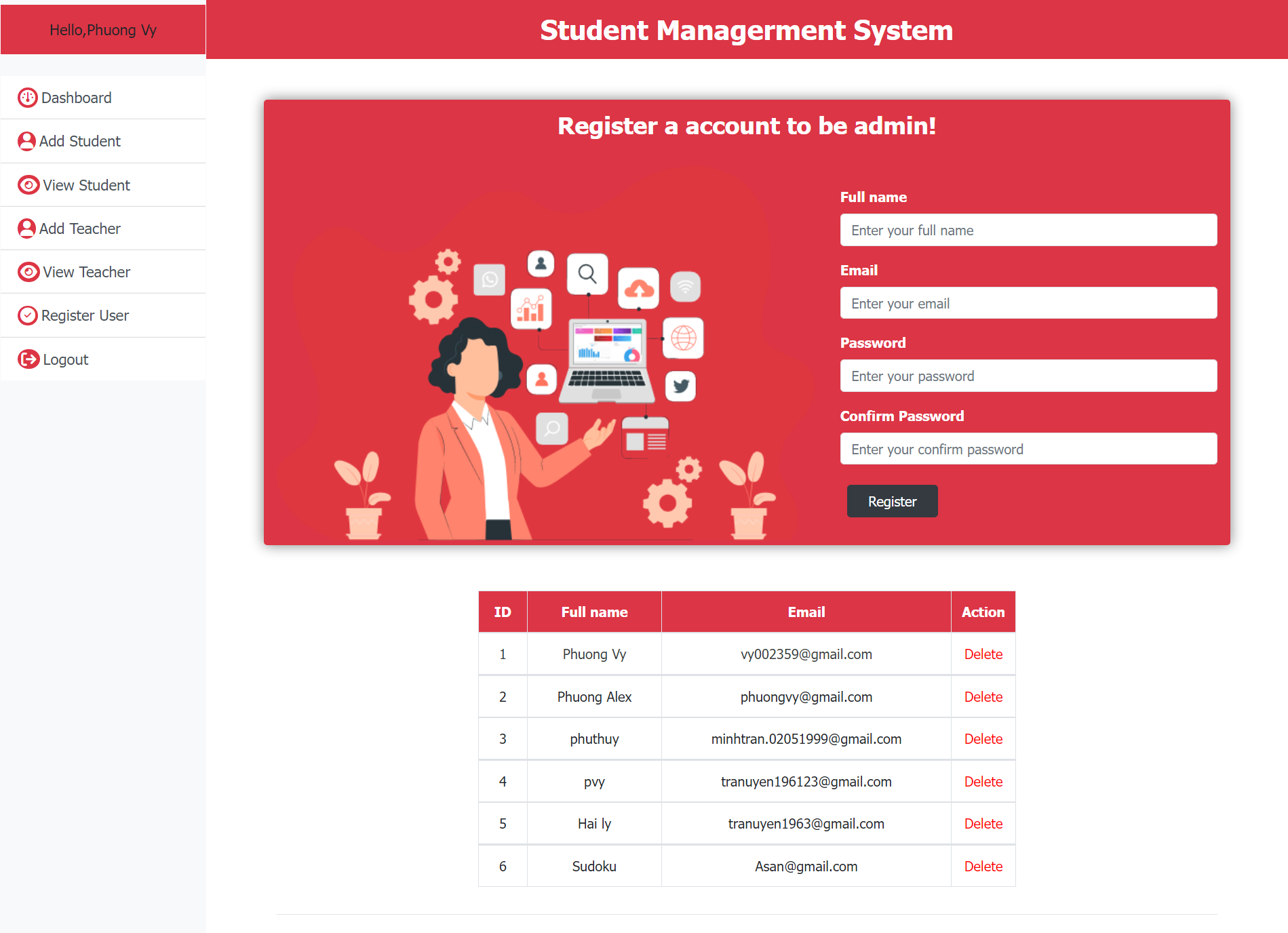
Task: Open the View Student page
Action: (x=103, y=185)
